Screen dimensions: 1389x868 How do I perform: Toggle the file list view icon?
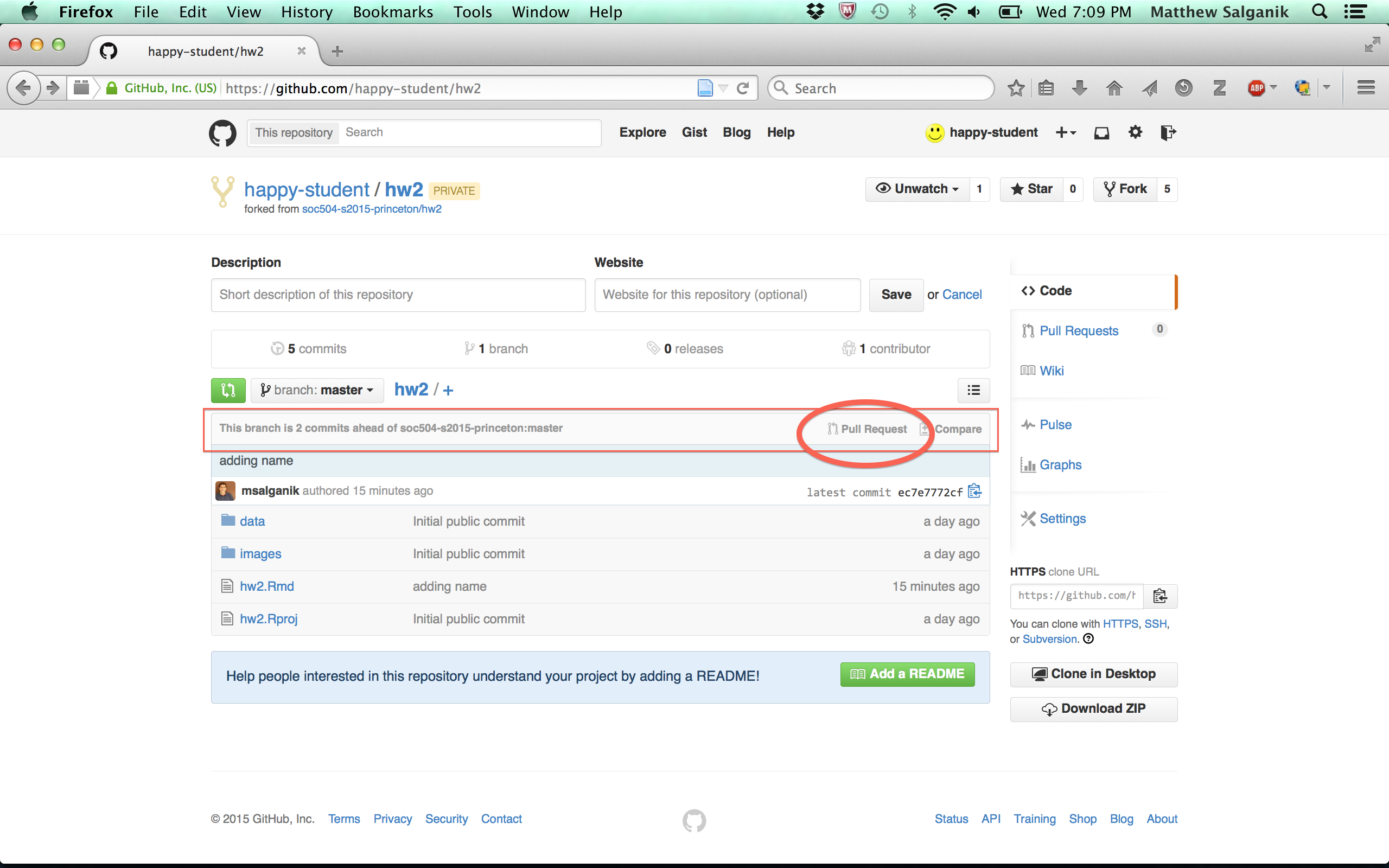(973, 391)
